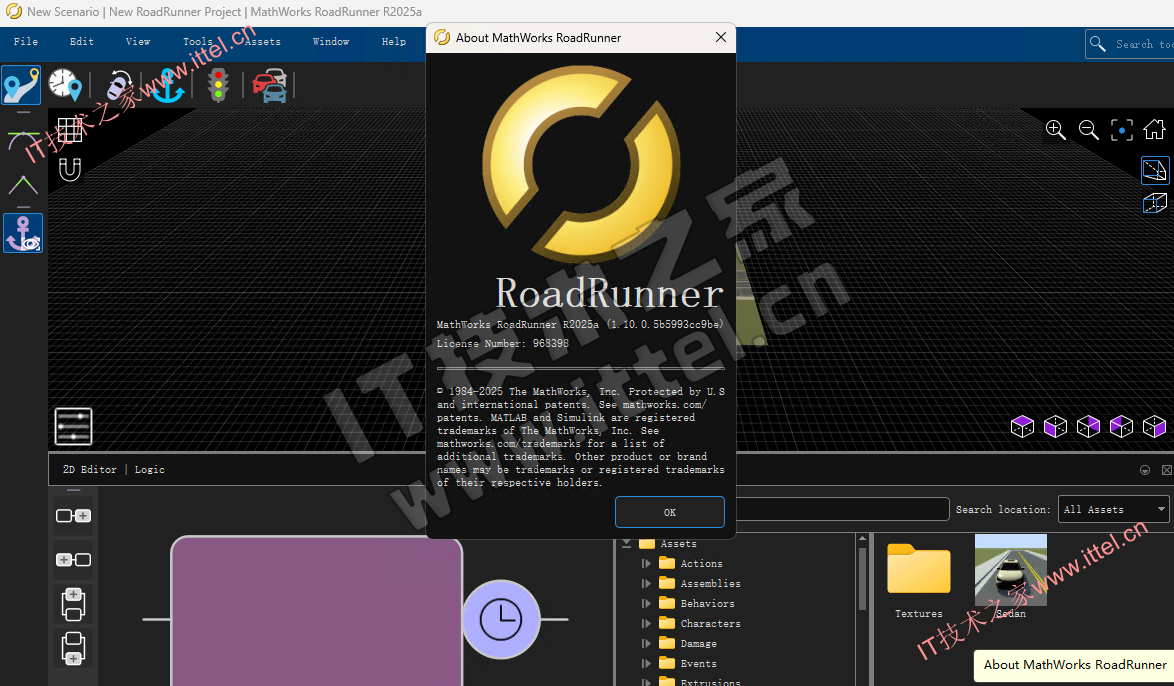The width and height of the screenshot is (1174, 686).
Task: Select the Assemblies folder in asset tree
Action: [x=711, y=583]
